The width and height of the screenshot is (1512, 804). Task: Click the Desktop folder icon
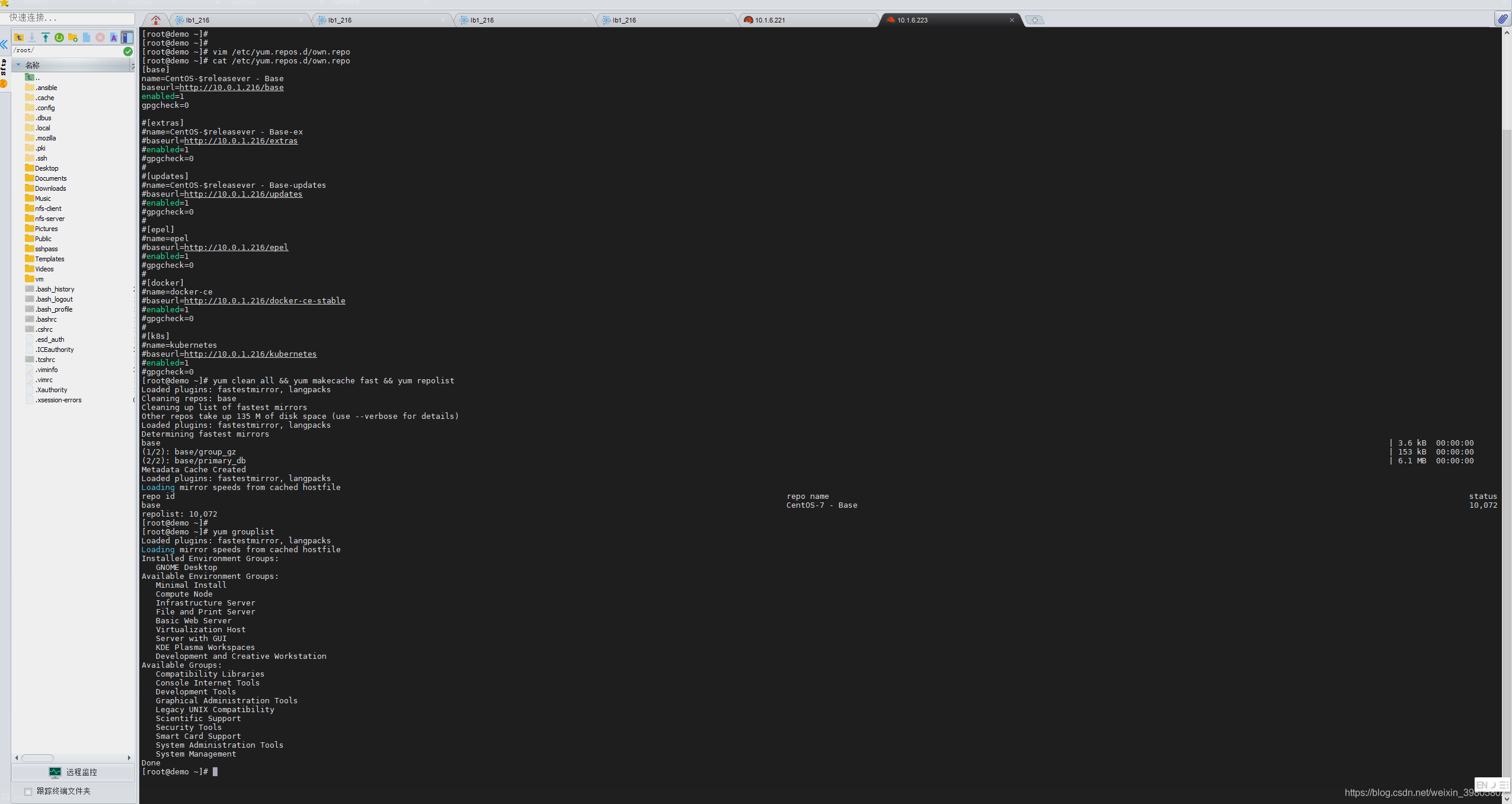(30, 168)
